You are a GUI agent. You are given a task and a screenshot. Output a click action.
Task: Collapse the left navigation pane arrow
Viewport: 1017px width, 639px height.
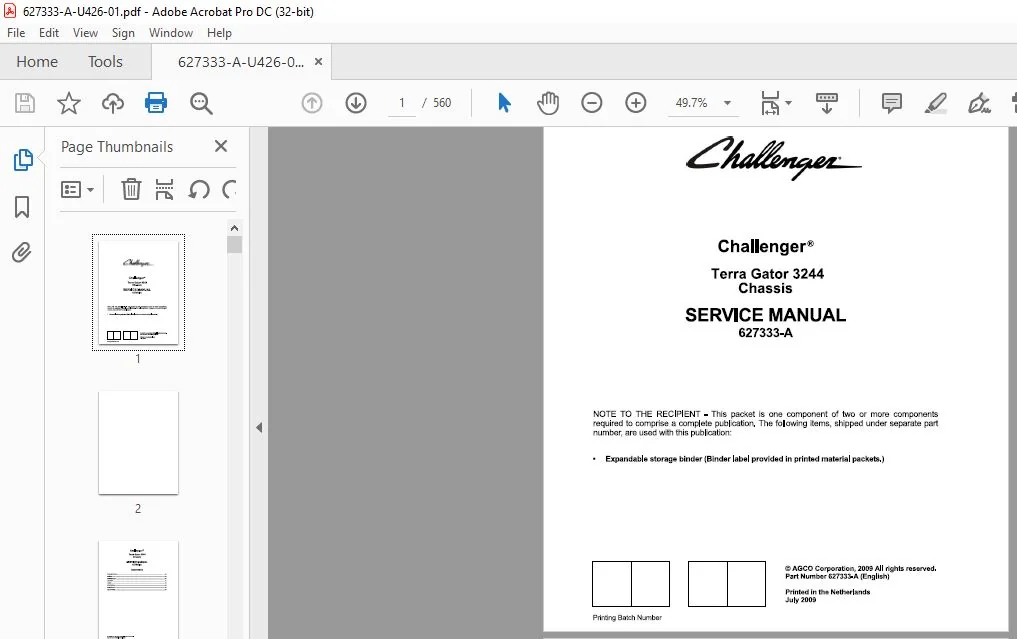[x=259, y=428]
